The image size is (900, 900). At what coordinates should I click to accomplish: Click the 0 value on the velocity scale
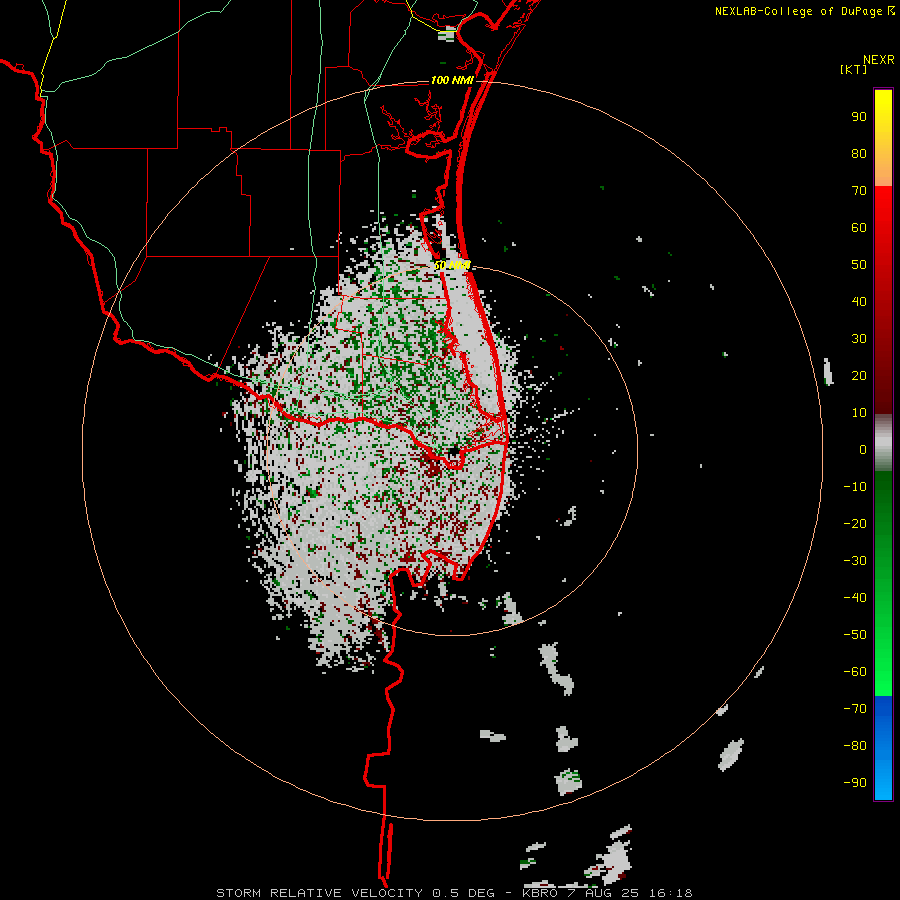click(x=863, y=449)
